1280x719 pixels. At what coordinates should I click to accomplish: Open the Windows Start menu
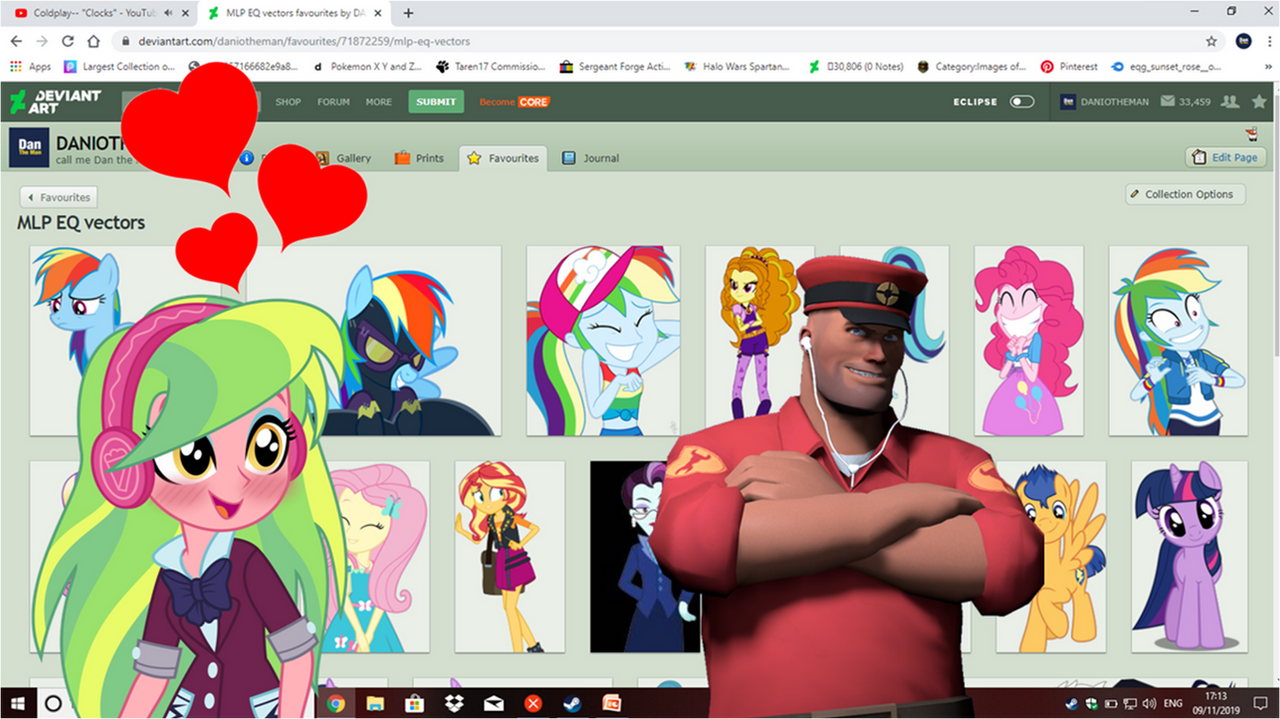click(x=17, y=704)
